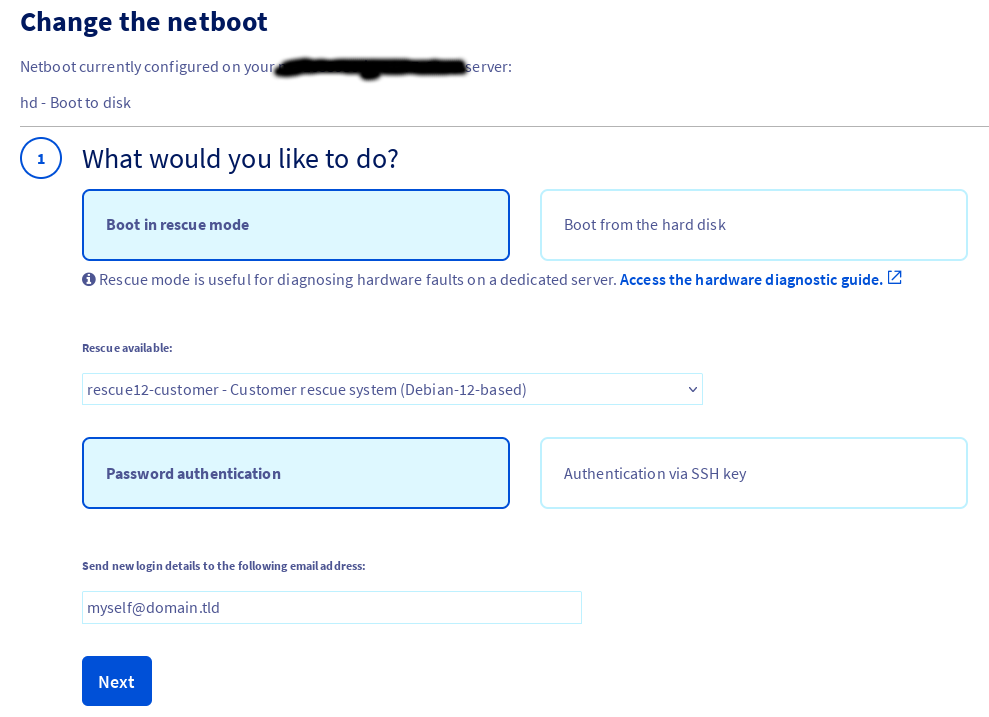Click the hd - Boot to disk text
The height and width of the screenshot is (717, 989).
76,103
